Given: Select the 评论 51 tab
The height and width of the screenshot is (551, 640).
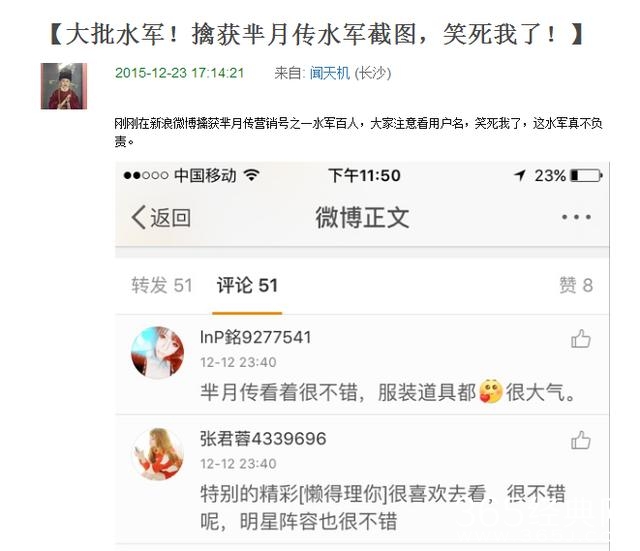Looking at the screenshot, I should click(247, 285).
